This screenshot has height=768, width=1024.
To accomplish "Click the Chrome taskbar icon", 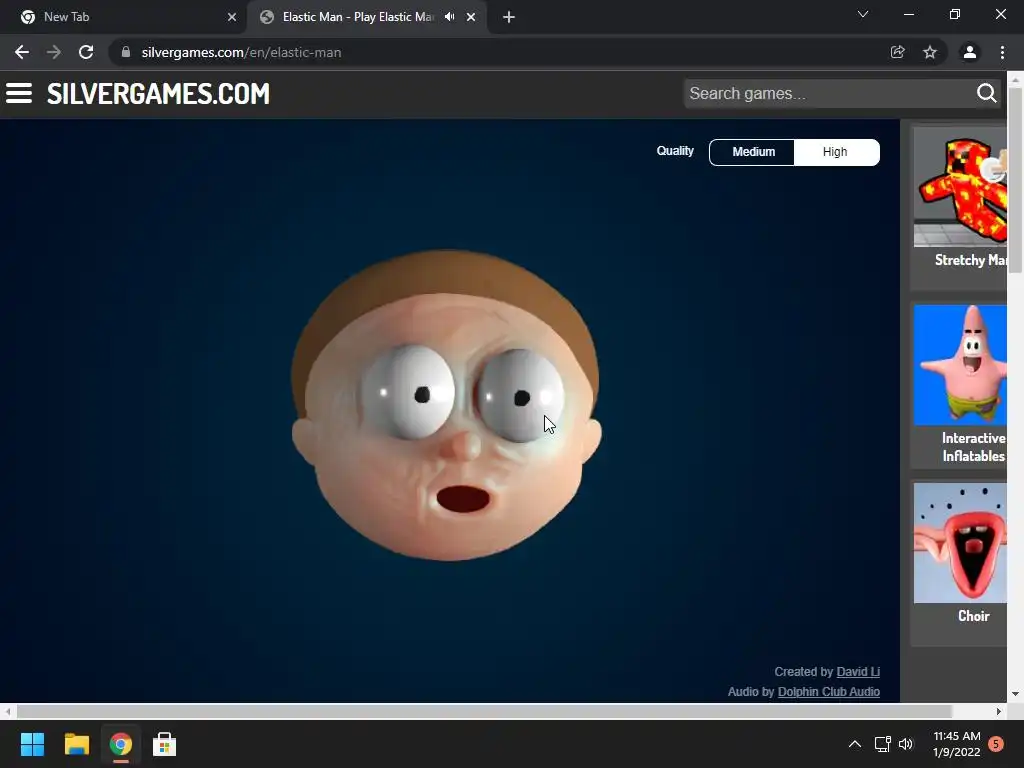I will (x=120, y=744).
